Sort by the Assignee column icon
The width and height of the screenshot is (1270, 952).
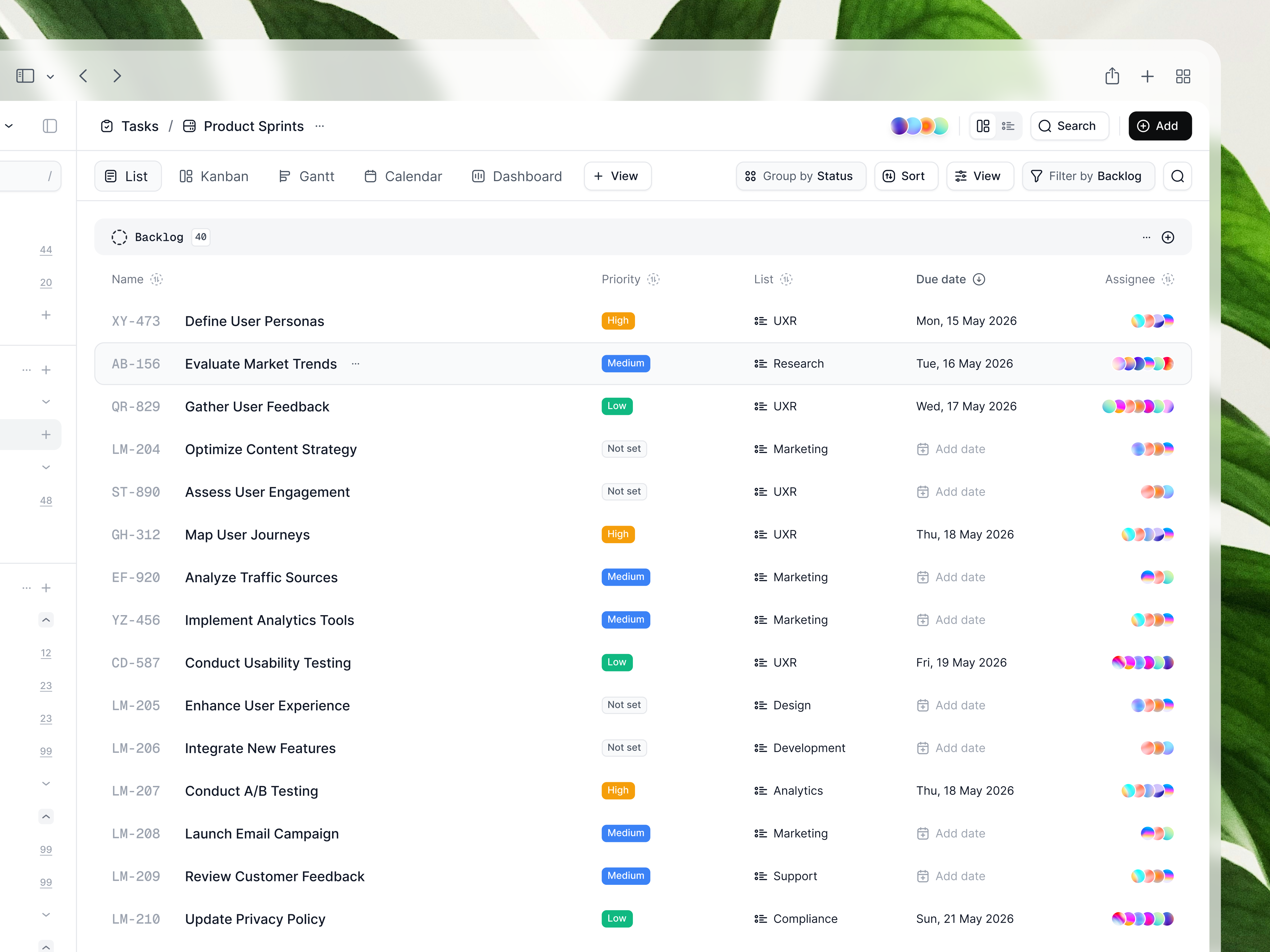click(1167, 280)
